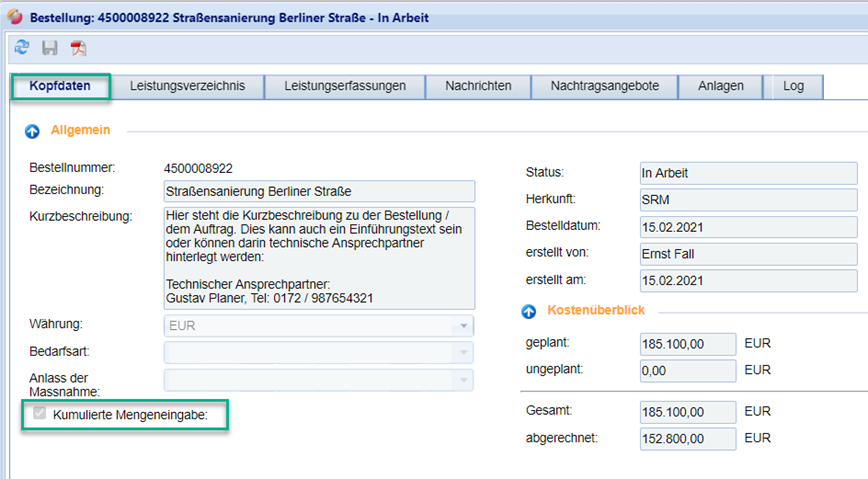The height and width of the screenshot is (479, 868).
Task: Click the save disk icon
Action: coord(50,48)
